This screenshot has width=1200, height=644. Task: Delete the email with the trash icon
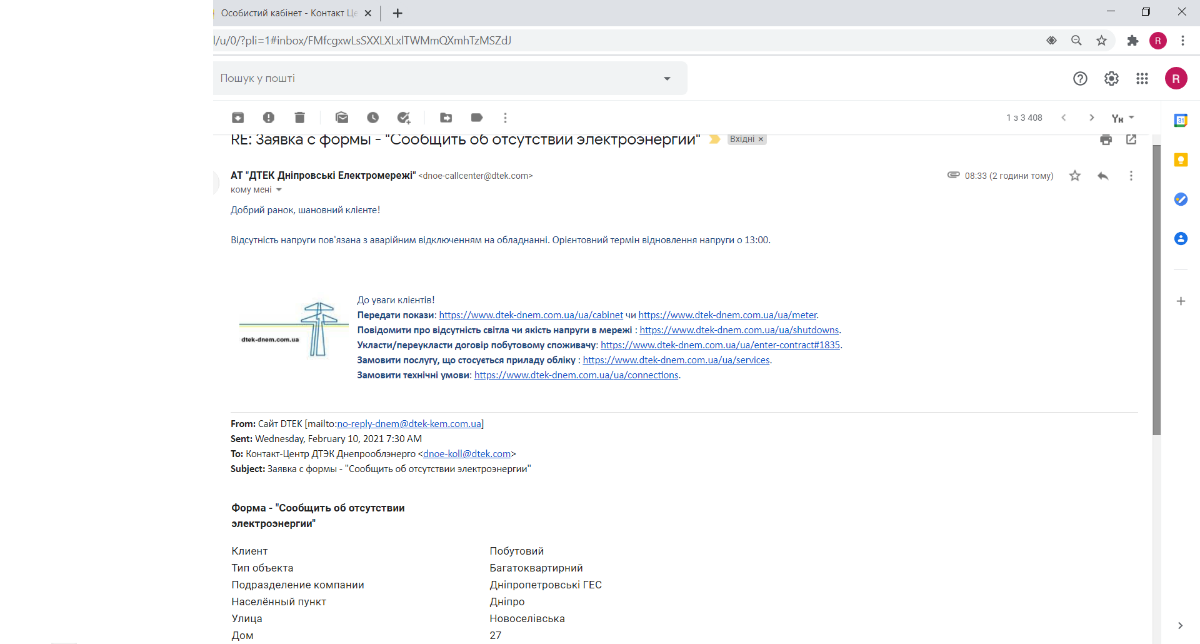(300, 118)
